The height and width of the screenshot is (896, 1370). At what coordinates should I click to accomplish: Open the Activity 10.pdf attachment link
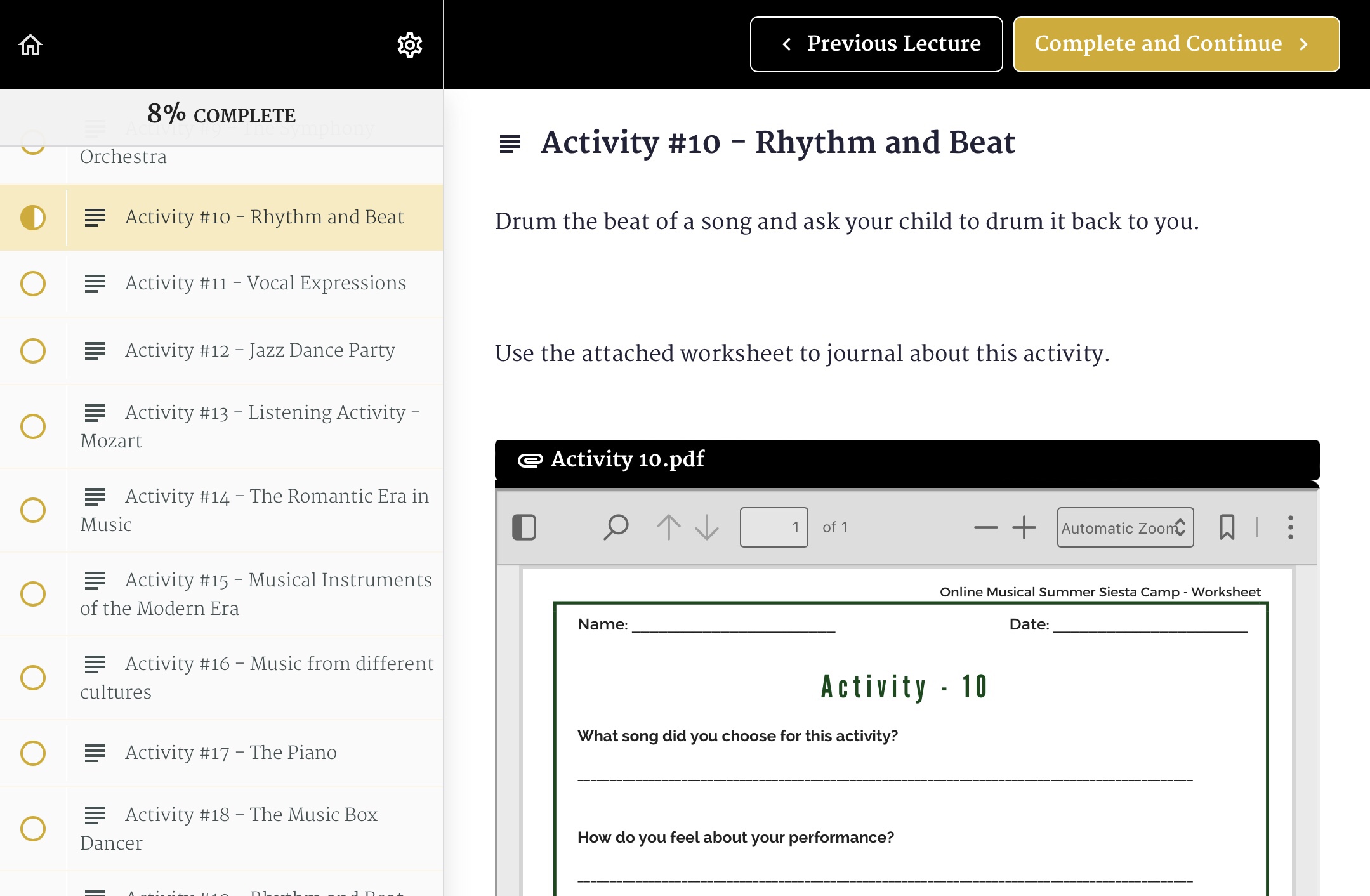[627, 459]
